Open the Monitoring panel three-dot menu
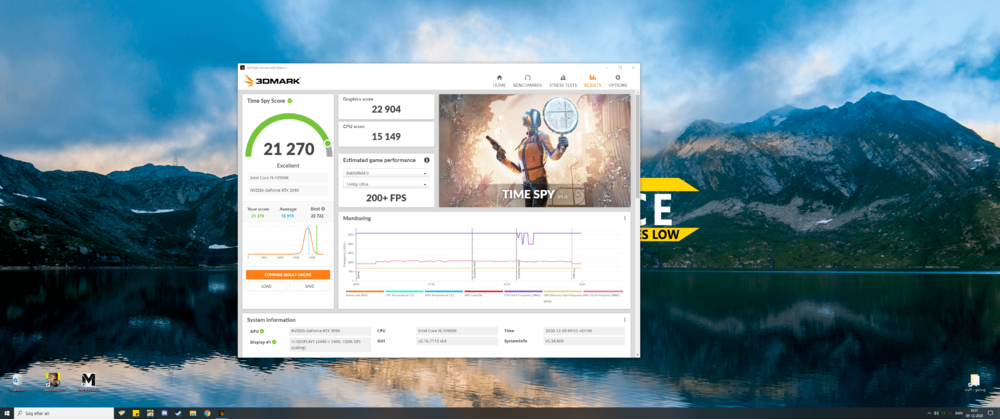The image size is (1000, 419). click(x=625, y=218)
